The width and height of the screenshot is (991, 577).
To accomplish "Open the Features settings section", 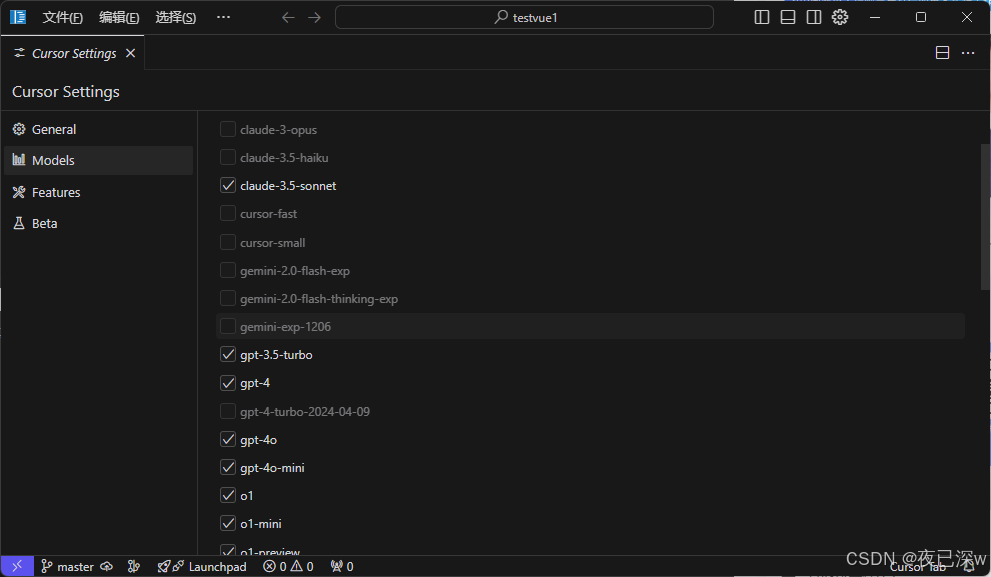I will click(x=99, y=192).
